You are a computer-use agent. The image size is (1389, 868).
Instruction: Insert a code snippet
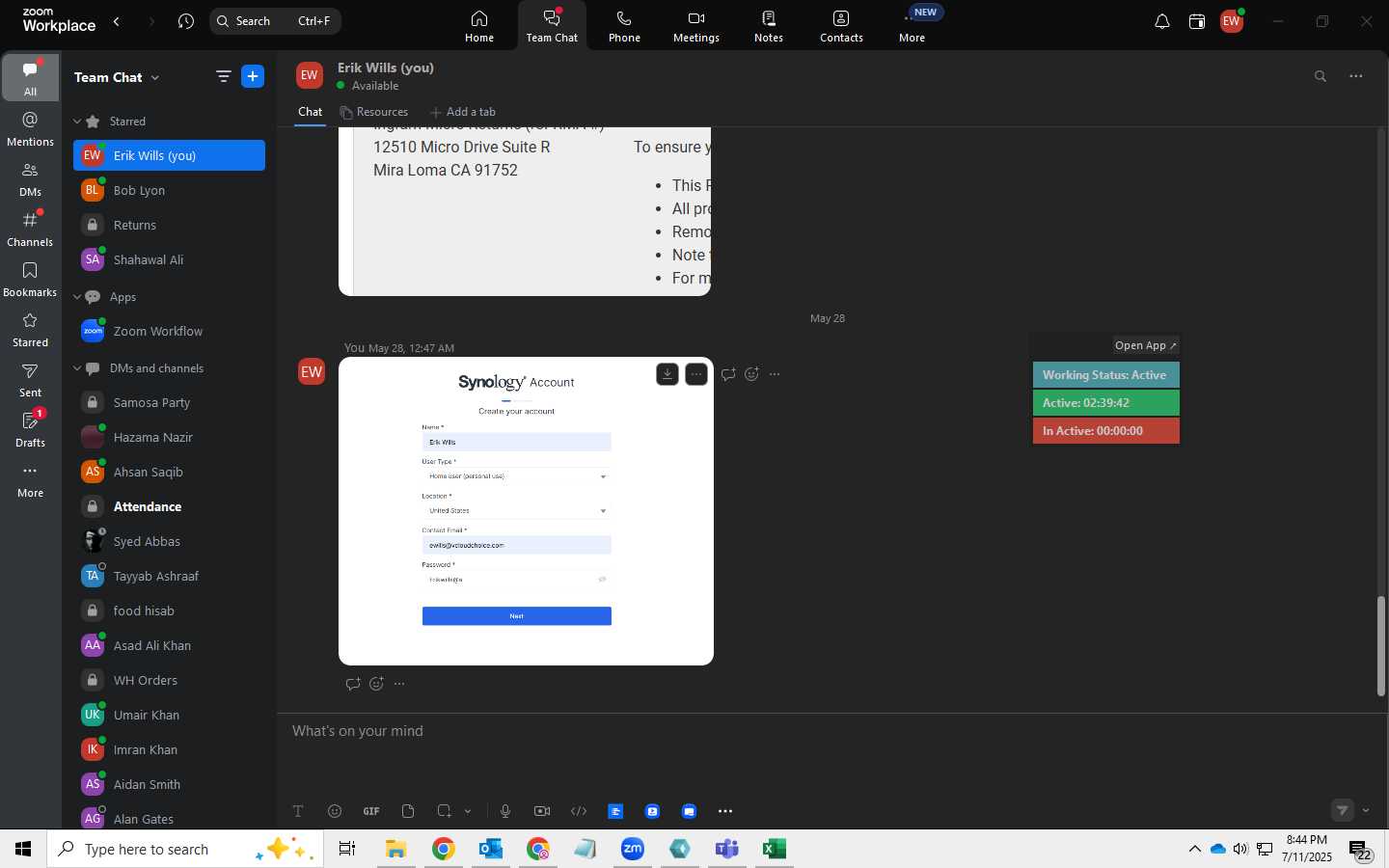579,811
